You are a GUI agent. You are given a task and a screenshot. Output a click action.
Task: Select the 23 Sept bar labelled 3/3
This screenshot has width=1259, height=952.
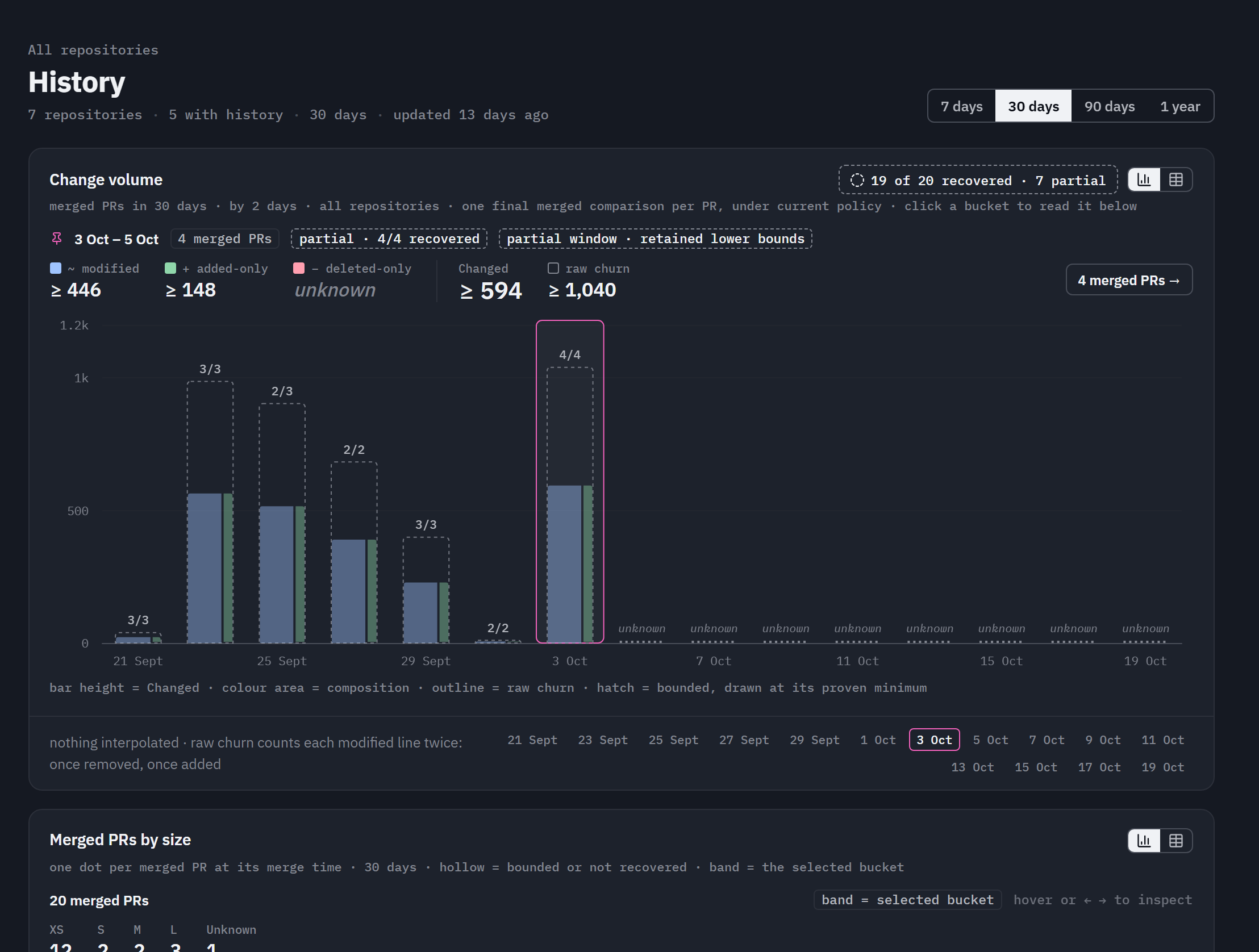(210, 512)
